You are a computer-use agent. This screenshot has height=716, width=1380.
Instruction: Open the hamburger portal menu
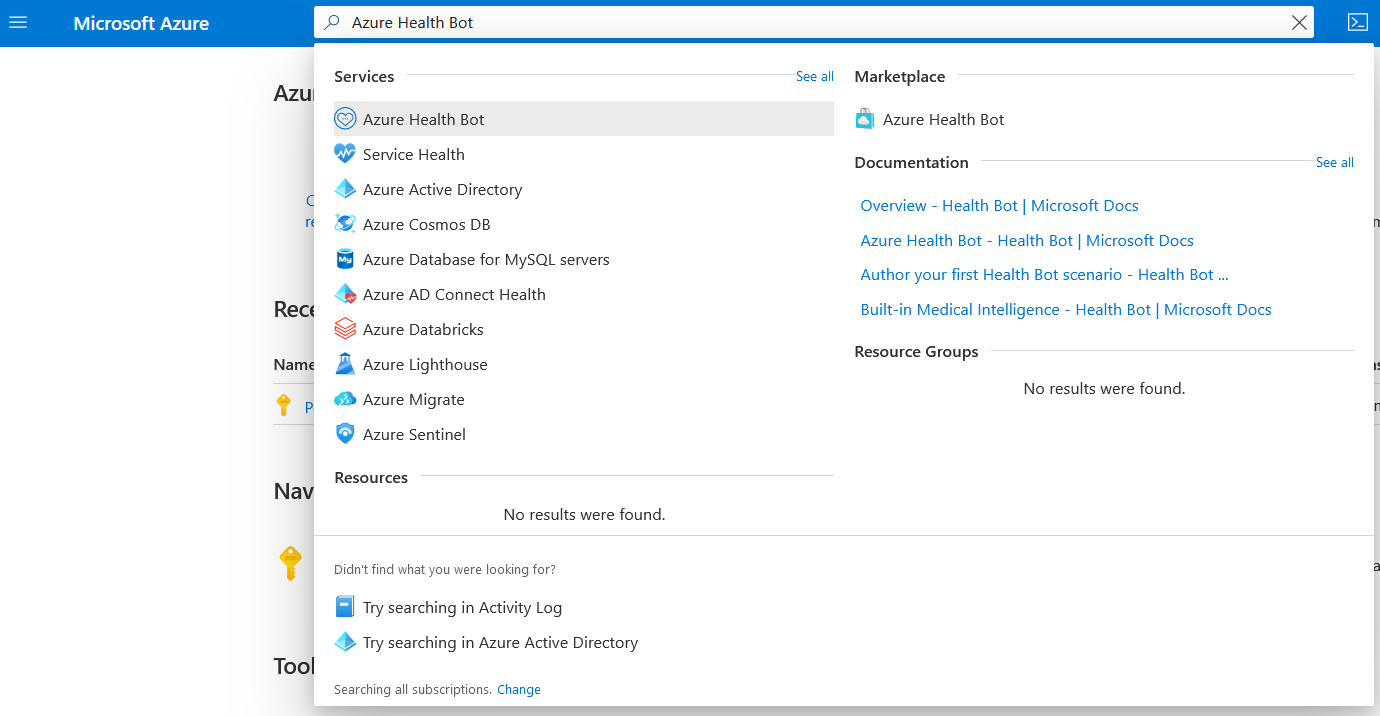pos(18,22)
